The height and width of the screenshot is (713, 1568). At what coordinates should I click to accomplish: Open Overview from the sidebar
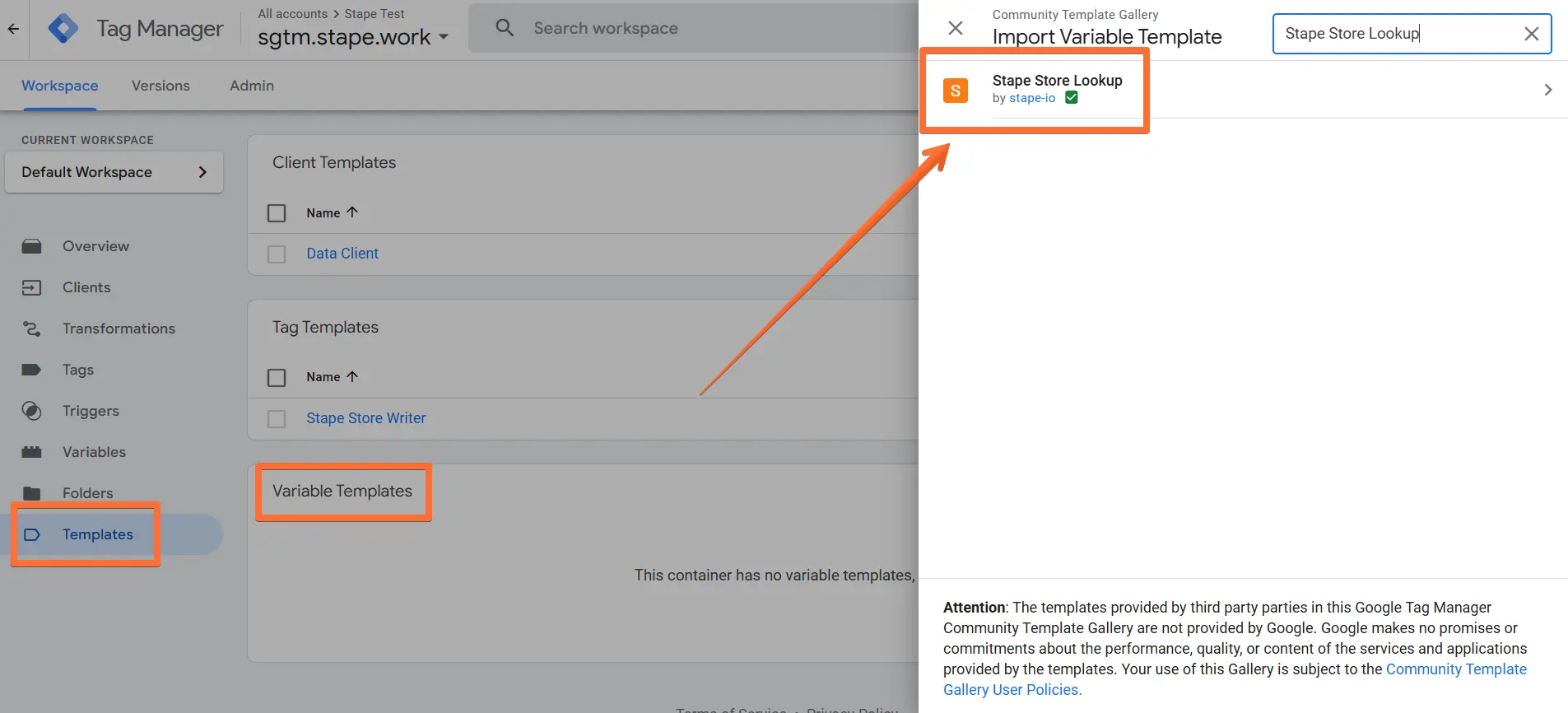click(95, 246)
